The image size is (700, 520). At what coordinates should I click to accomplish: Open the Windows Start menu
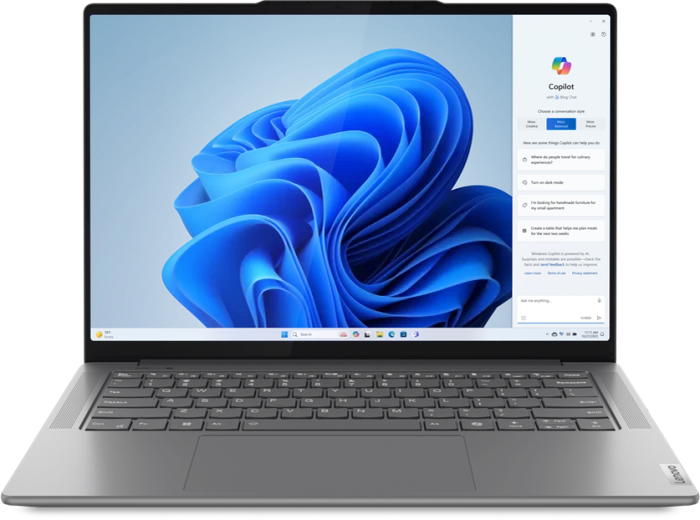(284, 334)
